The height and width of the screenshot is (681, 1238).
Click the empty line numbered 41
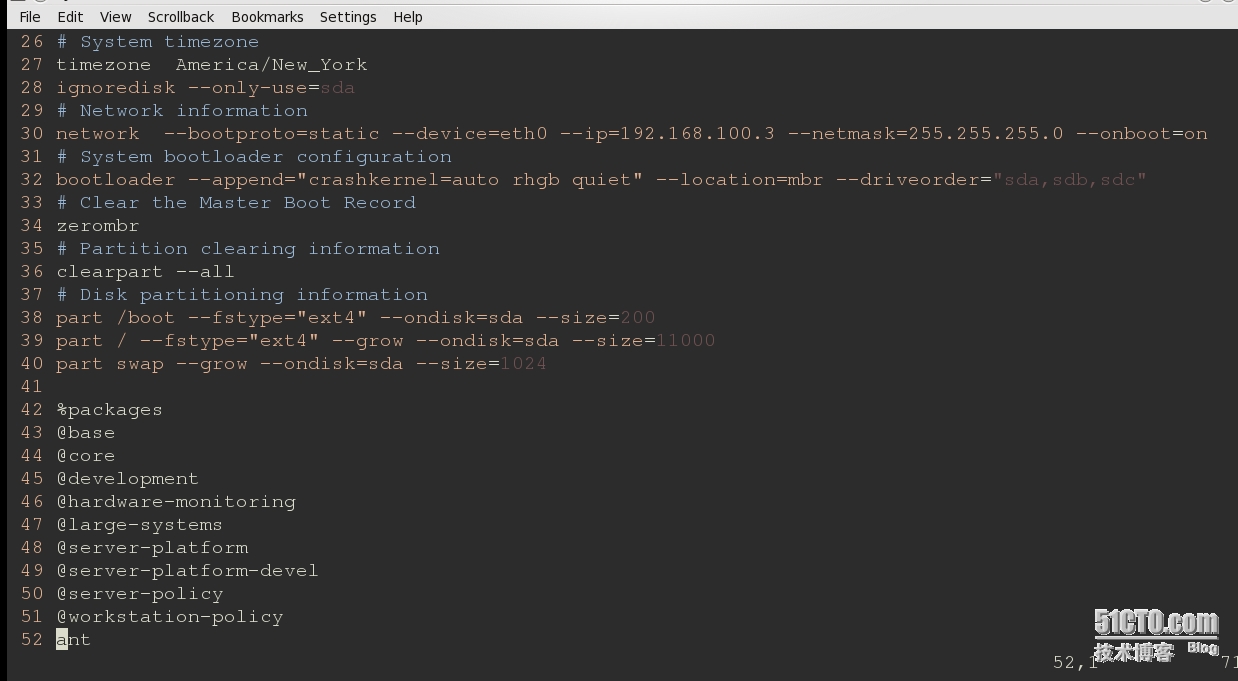pos(32,386)
